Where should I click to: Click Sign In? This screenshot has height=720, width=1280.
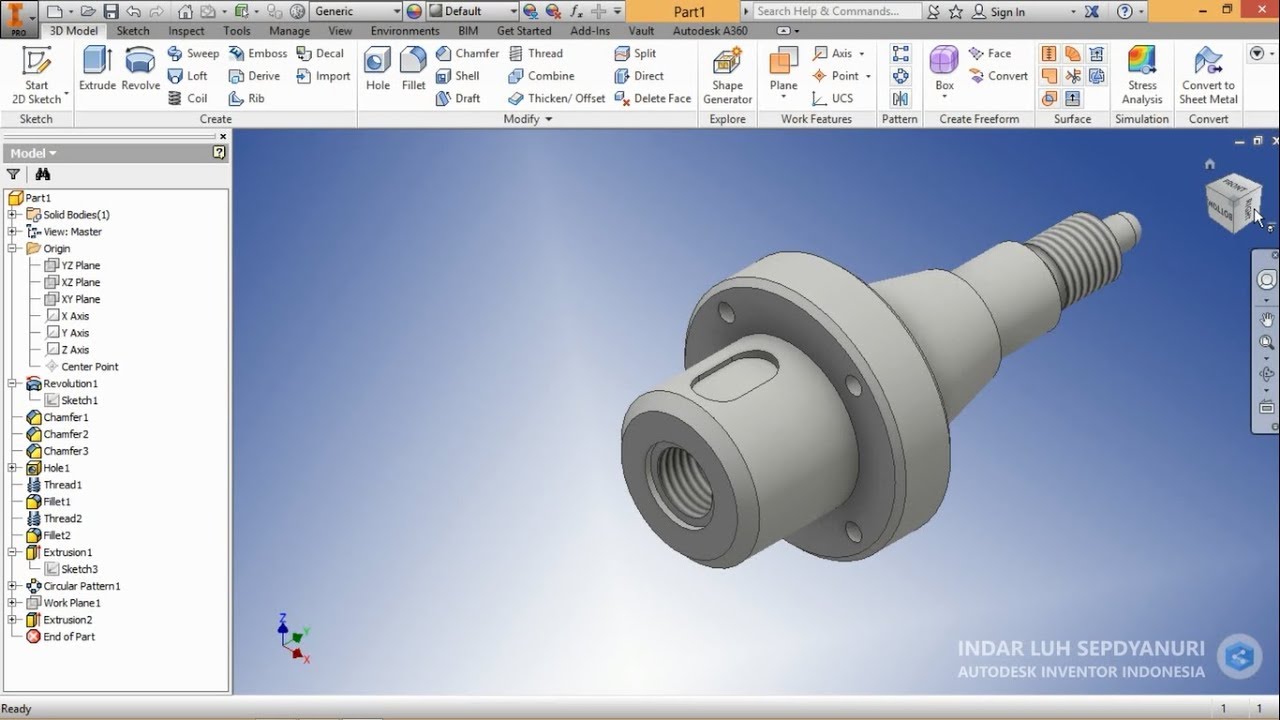1007,12
